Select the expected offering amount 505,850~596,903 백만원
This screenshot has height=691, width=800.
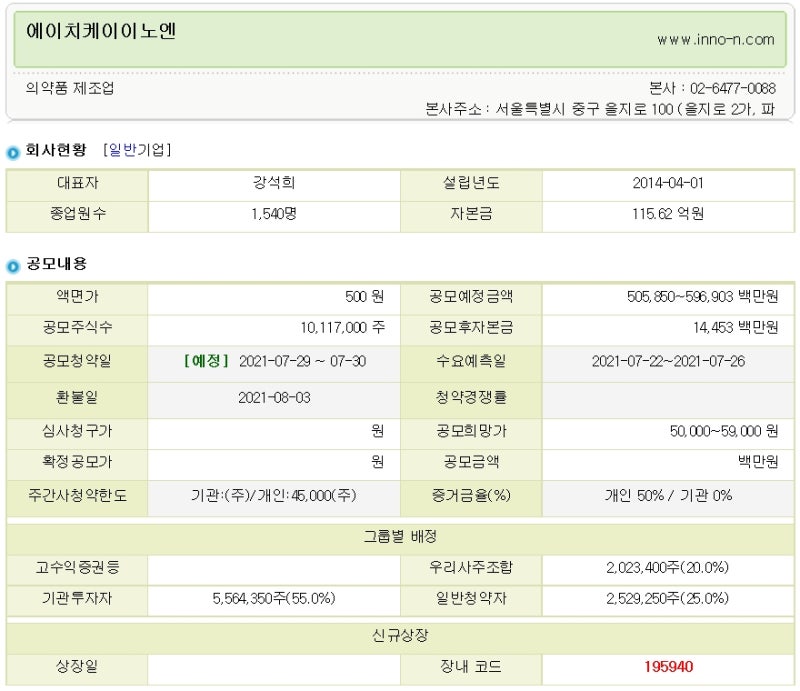point(702,297)
